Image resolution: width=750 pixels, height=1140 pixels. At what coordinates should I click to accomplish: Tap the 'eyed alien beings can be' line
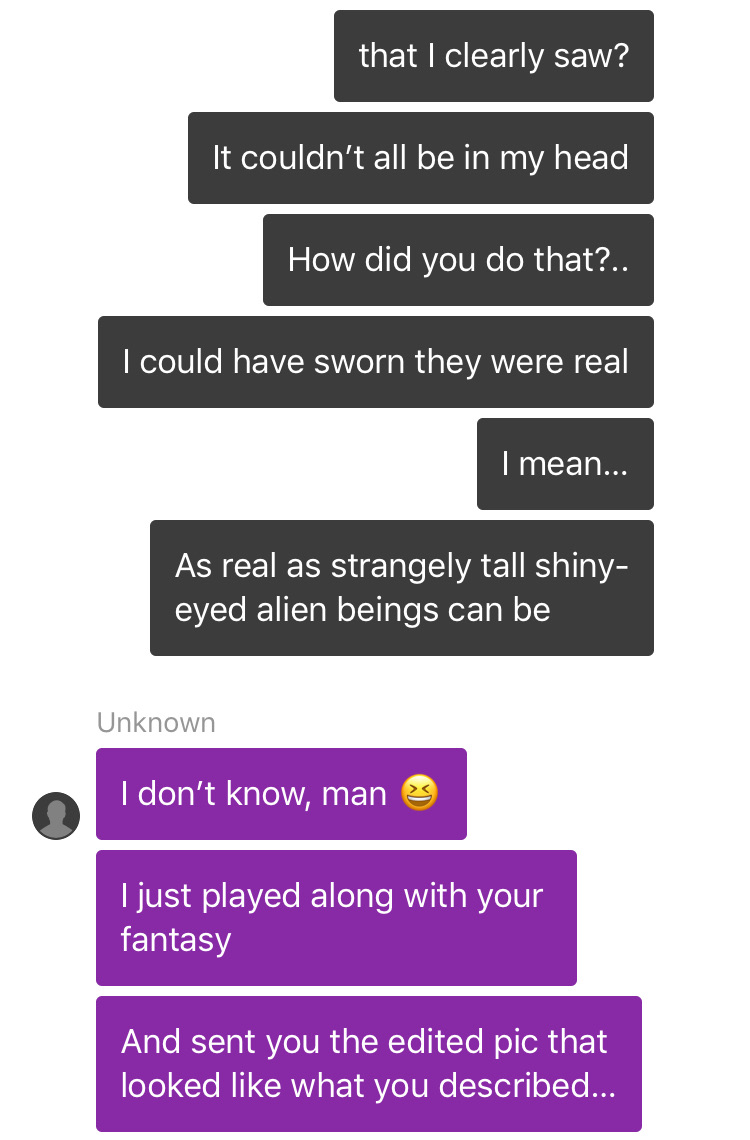tap(363, 610)
